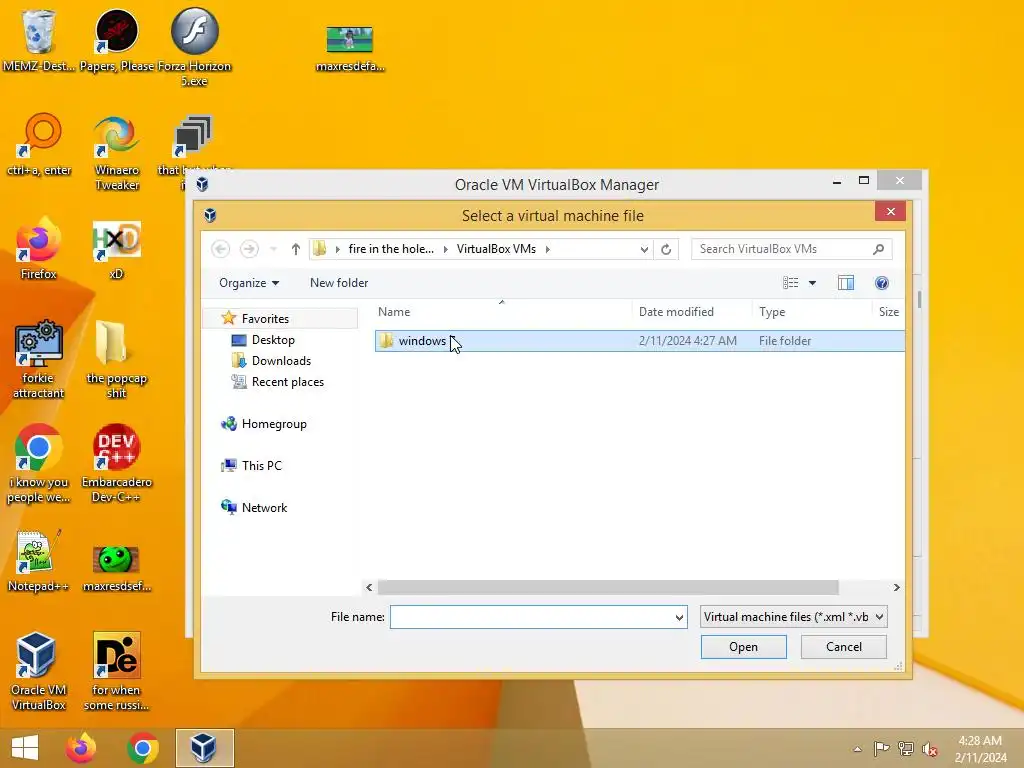
Task: Click the Forward navigation arrow in dialog
Action: (x=249, y=249)
